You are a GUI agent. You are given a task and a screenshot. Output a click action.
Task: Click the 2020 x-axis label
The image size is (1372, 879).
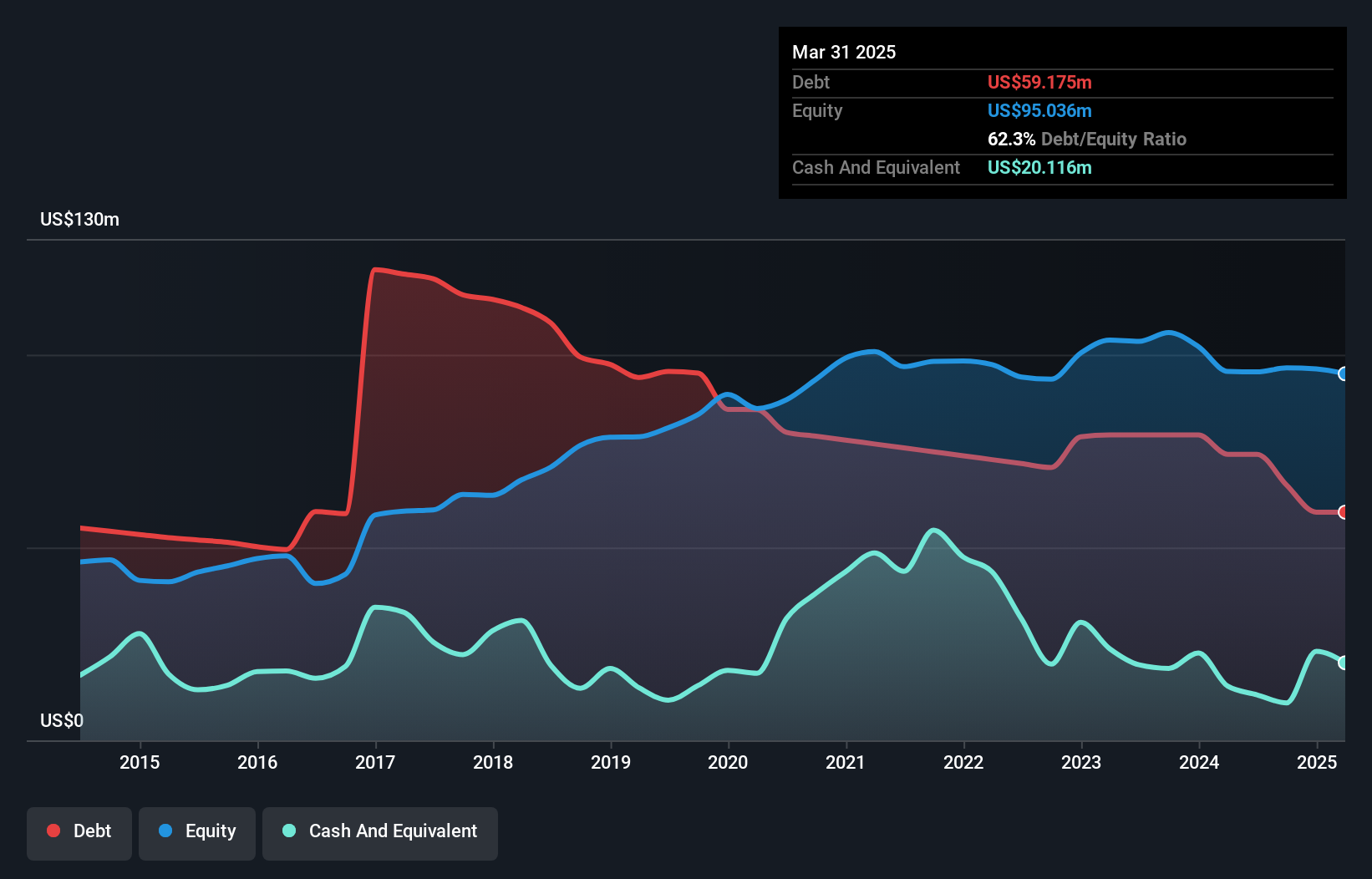coord(728,762)
